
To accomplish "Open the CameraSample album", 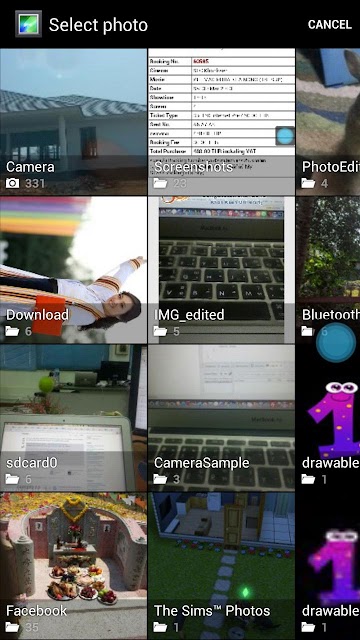I will (221, 418).
